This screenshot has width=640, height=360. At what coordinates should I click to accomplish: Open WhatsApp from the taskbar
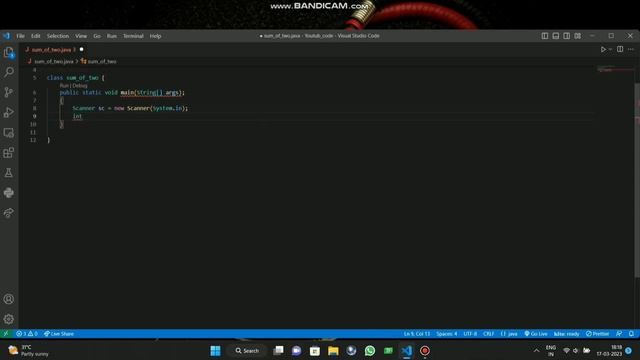370,351
